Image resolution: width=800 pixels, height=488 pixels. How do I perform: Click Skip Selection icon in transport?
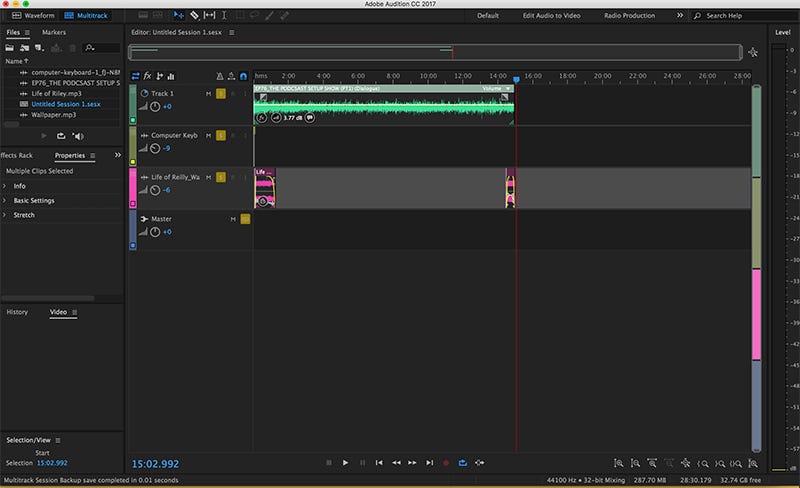(480, 462)
